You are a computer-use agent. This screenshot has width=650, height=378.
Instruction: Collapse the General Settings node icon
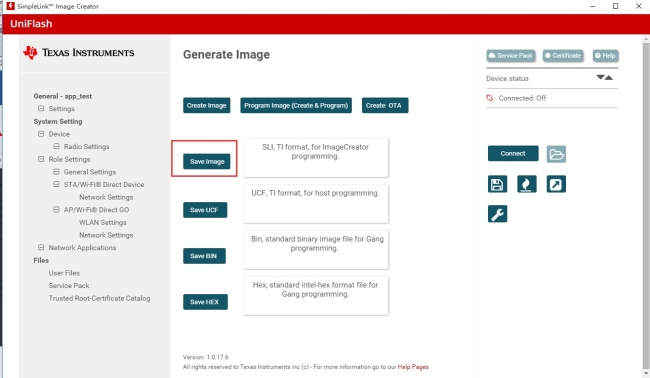tap(56, 172)
